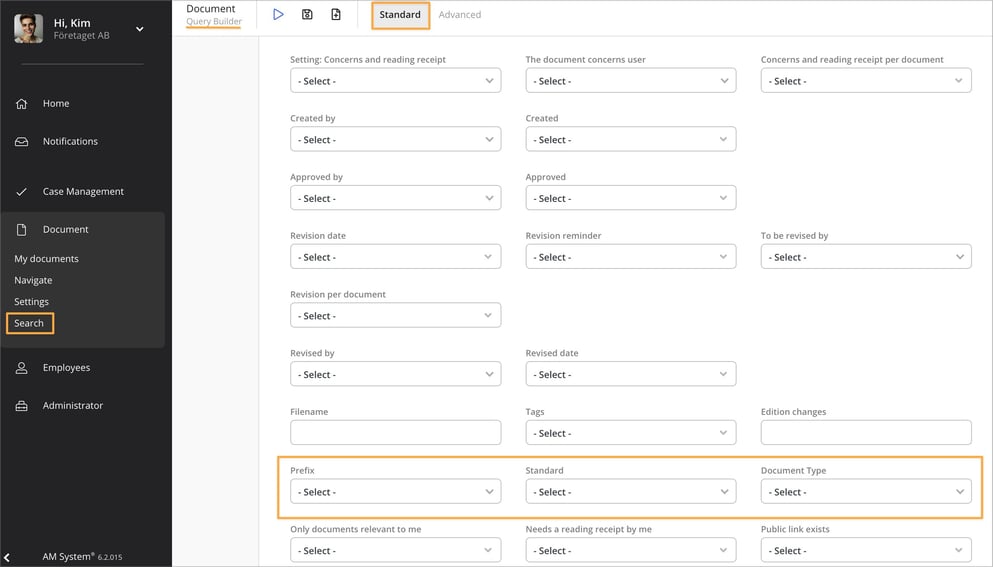The width and height of the screenshot is (993, 567).
Task: Click the Notifications inbox icon
Action: point(22,141)
